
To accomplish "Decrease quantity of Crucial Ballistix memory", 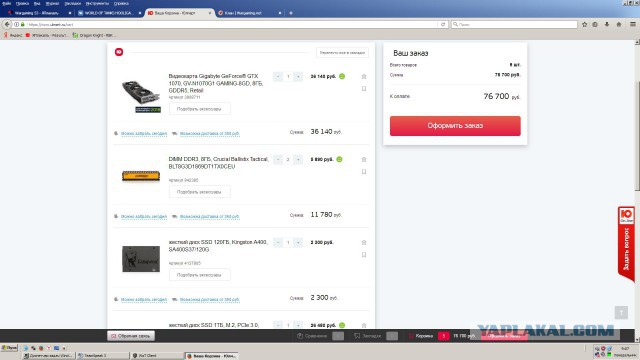I will point(278,159).
